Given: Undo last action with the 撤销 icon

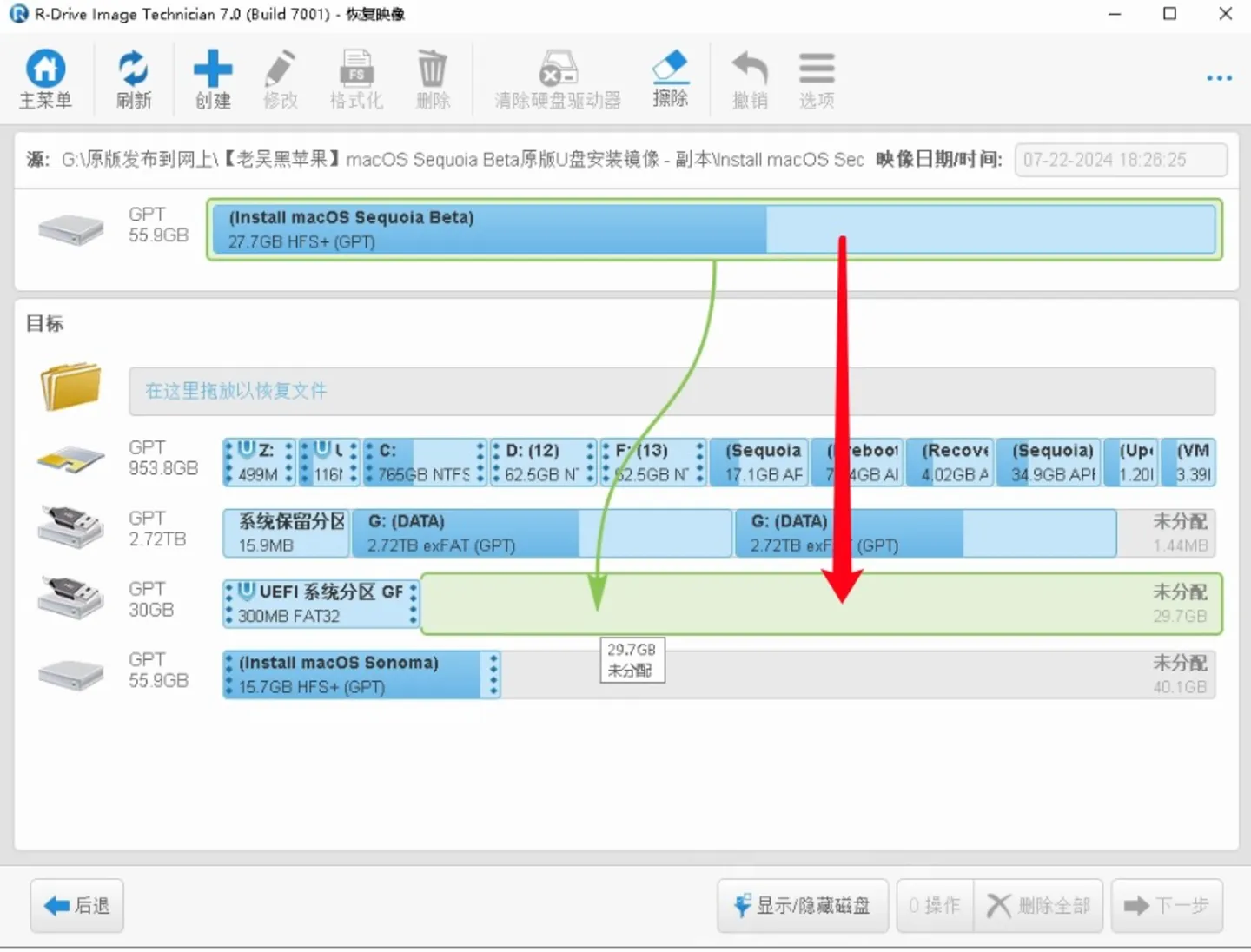Looking at the screenshot, I should (x=749, y=78).
